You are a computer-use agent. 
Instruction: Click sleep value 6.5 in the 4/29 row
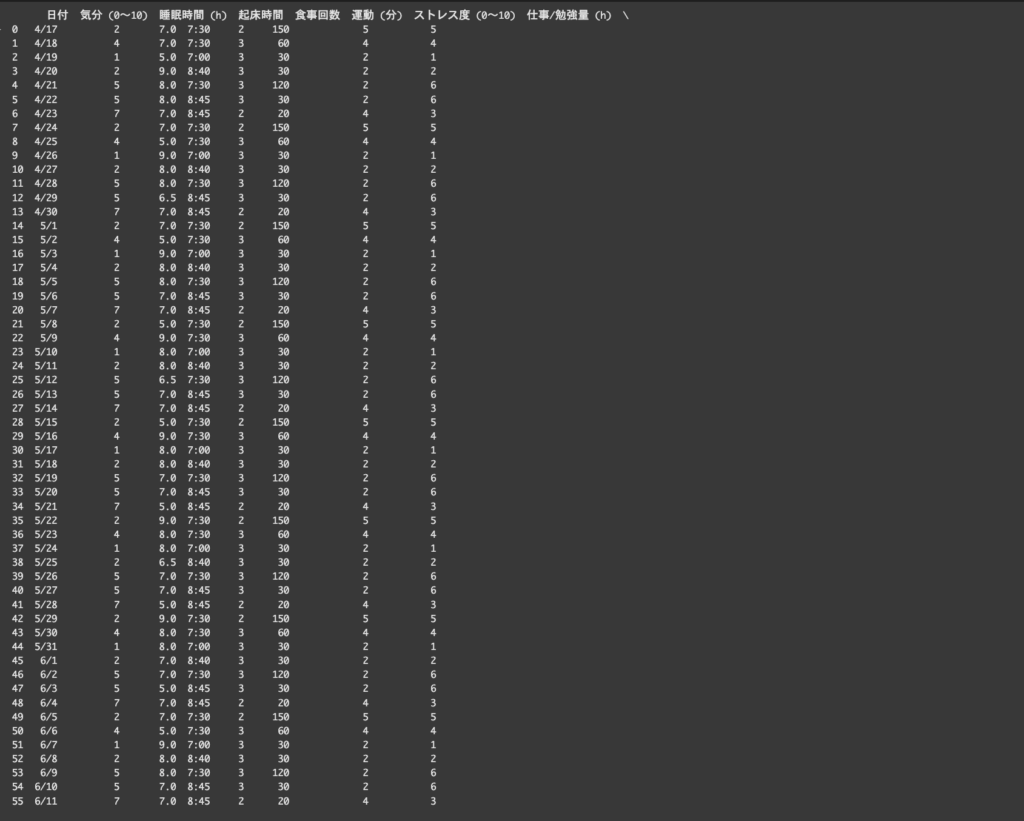click(x=168, y=198)
